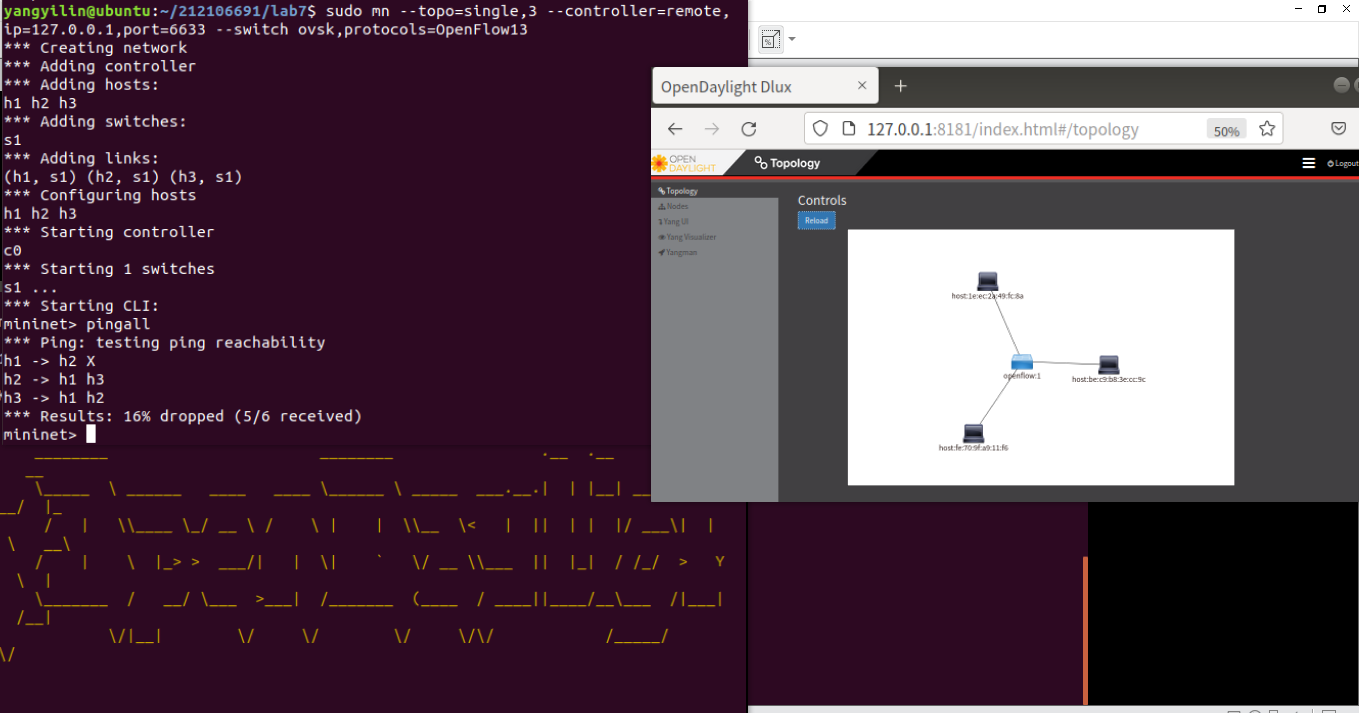Open Yang UI in the sidebar
Image resolution: width=1359 pixels, height=713 pixels.
675,222
